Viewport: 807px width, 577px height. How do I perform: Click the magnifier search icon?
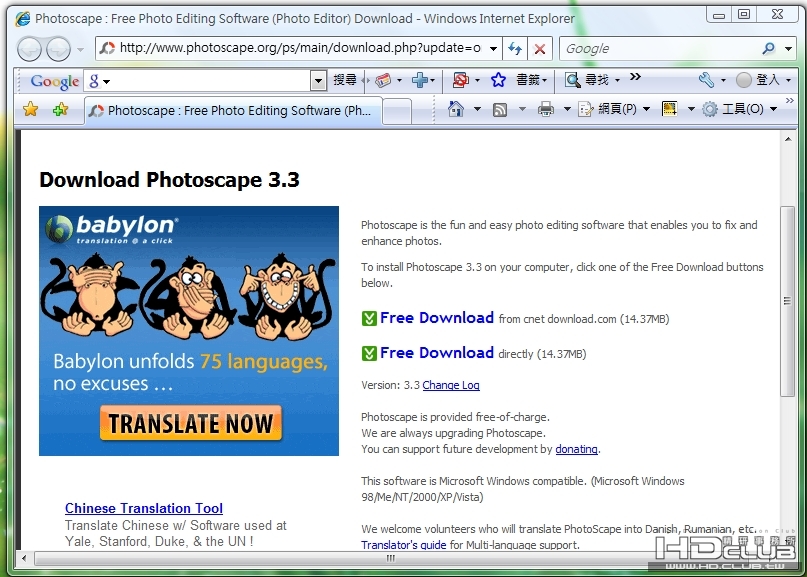pos(769,49)
